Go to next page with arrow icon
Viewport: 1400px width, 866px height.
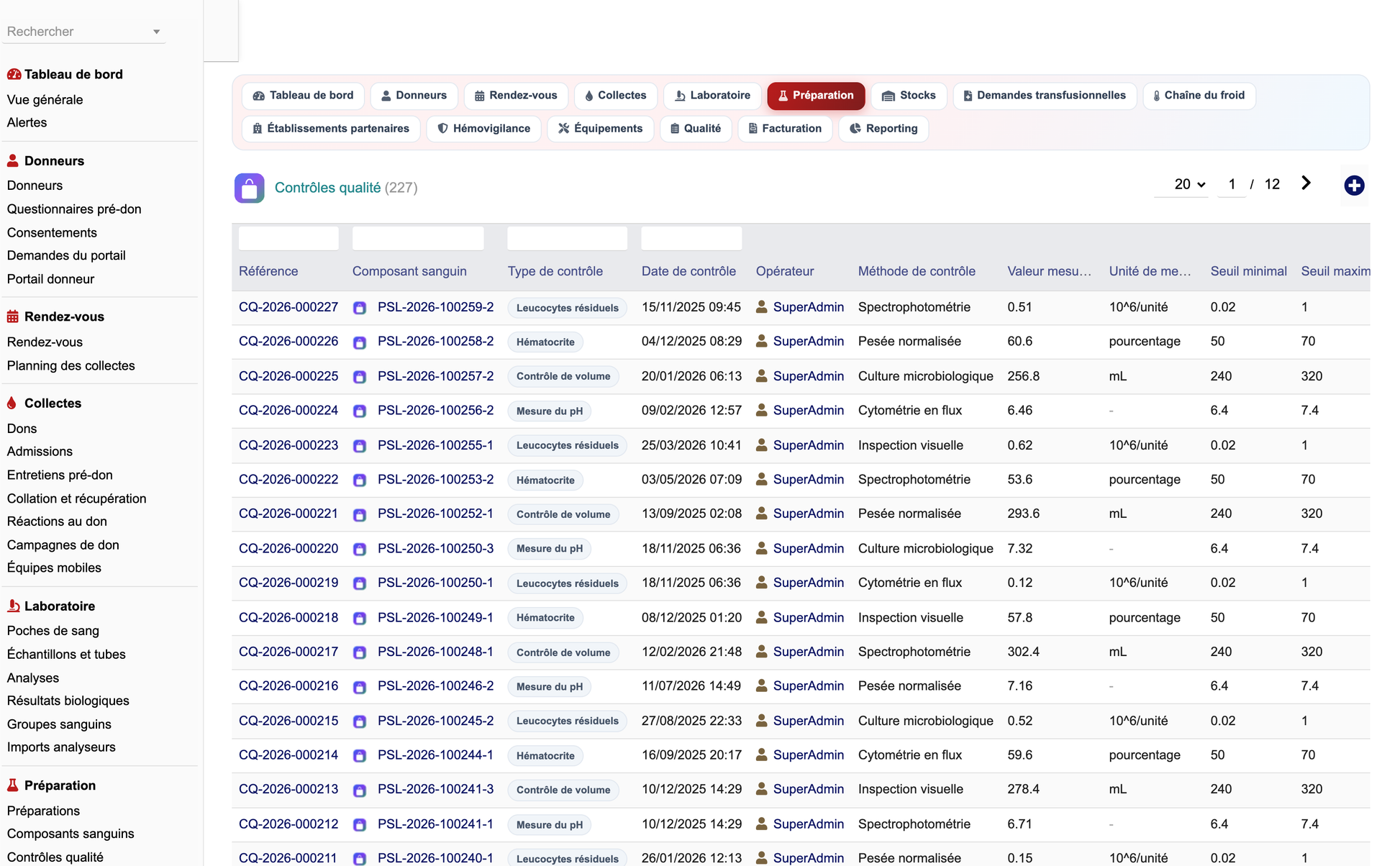tap(1306, 183)
